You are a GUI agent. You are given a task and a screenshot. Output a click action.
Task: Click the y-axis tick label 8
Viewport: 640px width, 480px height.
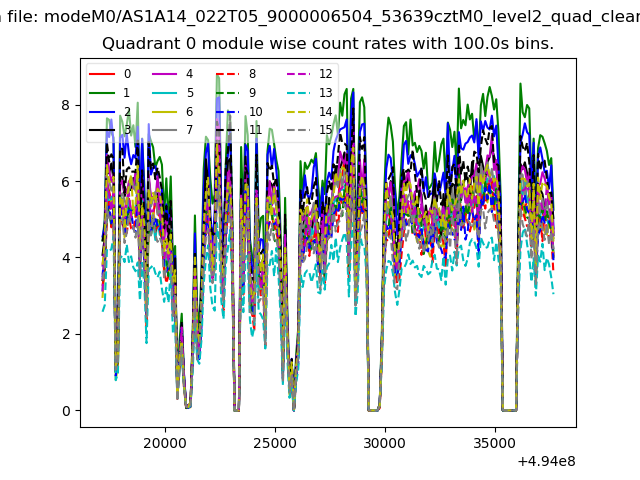64,105
